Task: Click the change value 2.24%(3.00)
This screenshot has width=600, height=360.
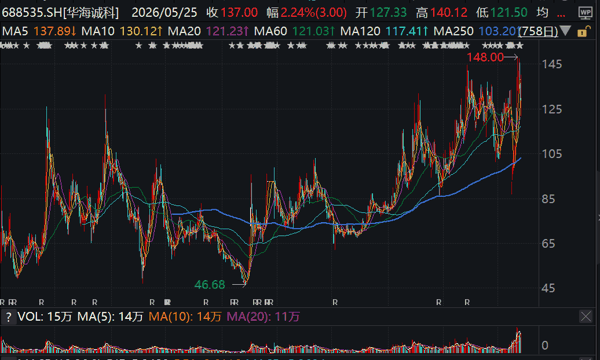Action: point(313,13)
